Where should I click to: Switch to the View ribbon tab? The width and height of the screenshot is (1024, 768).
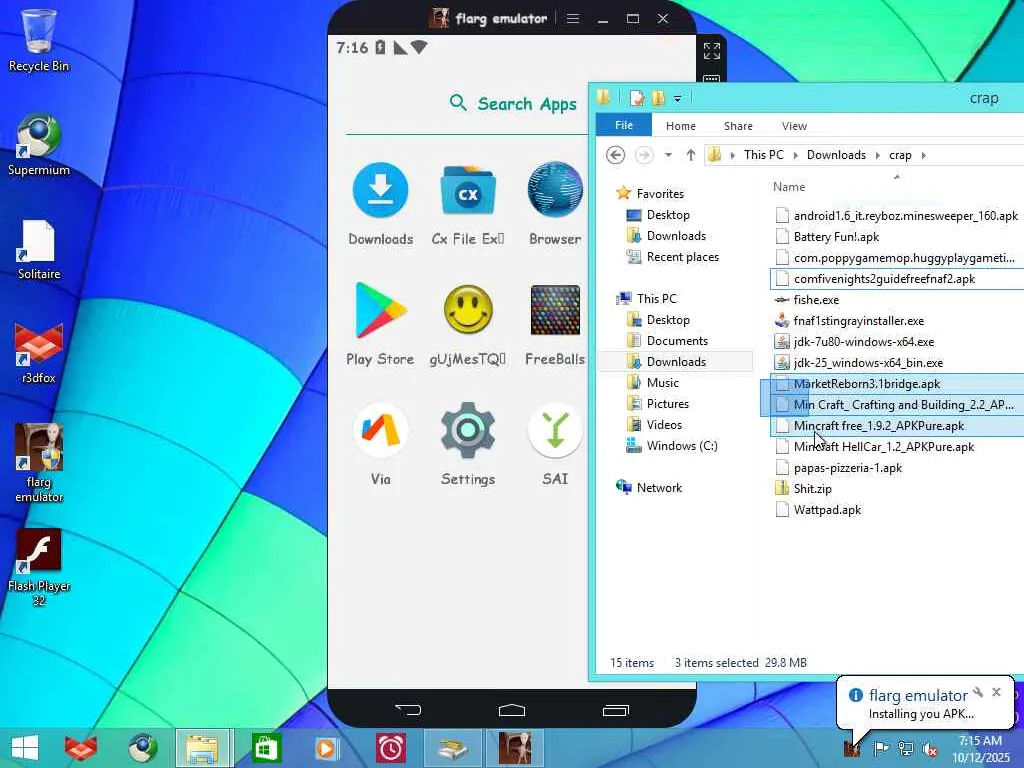794,125
